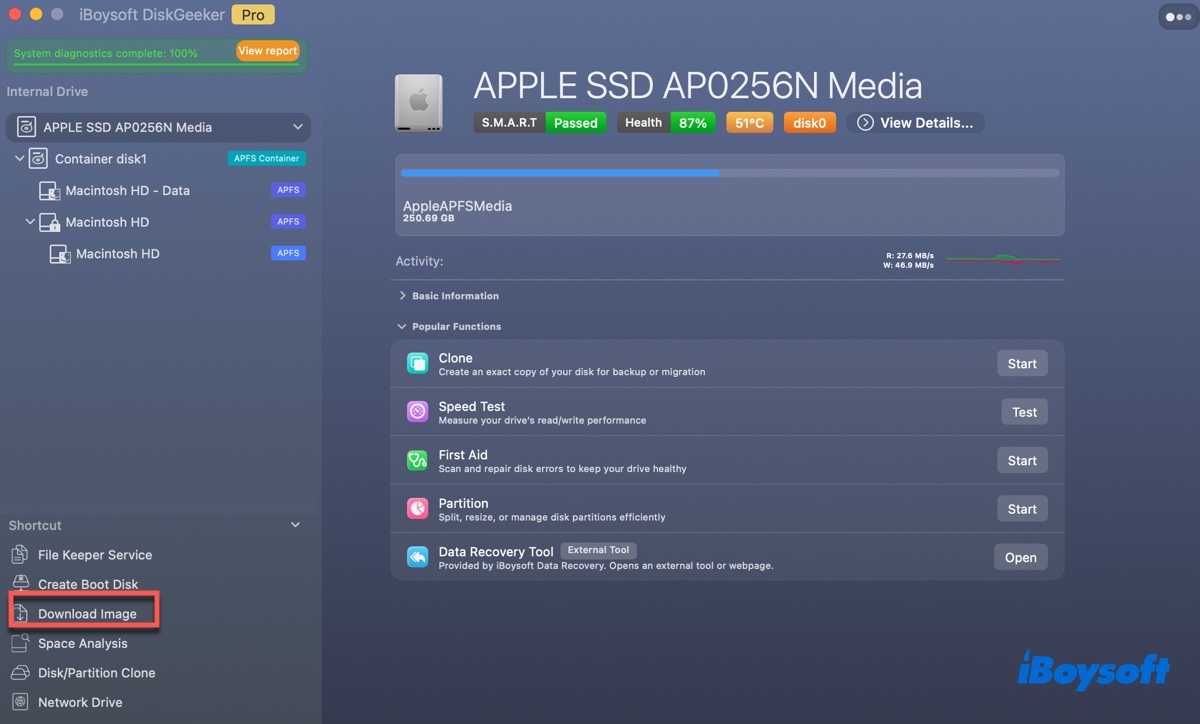Open Disk/Partition Clone shortcut
This screenshot has height=724, width=1200.
click(96, 673)
